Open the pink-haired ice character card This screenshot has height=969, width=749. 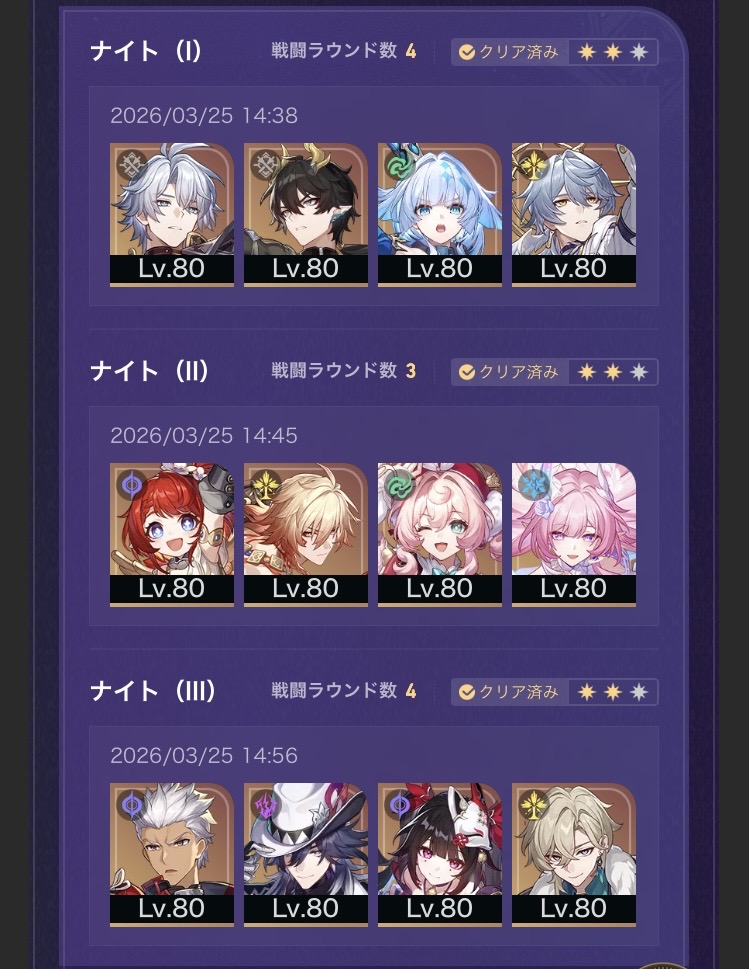[574, 535]
